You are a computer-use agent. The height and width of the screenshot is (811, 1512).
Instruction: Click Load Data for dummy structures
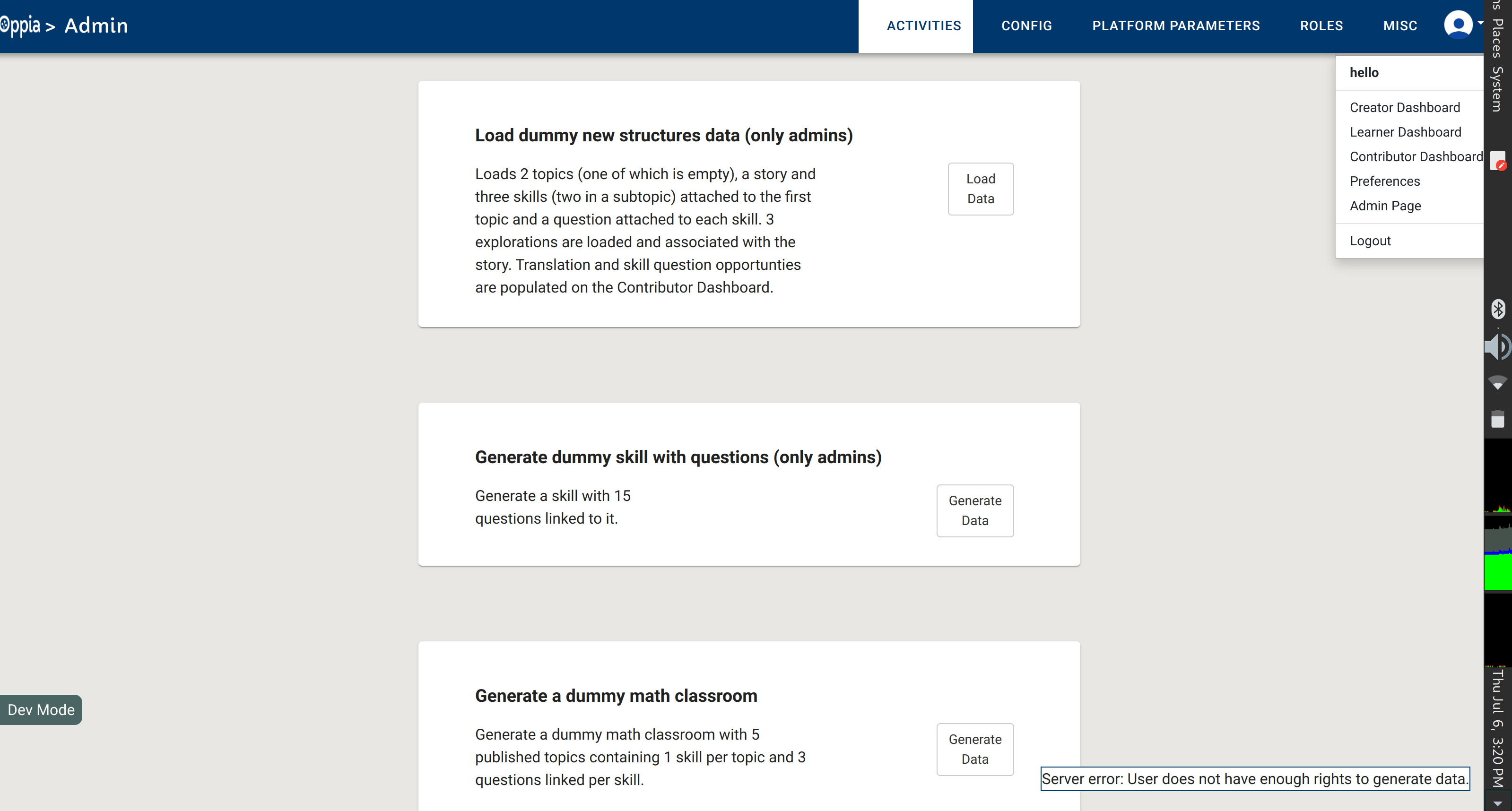(x=980, y=189)
